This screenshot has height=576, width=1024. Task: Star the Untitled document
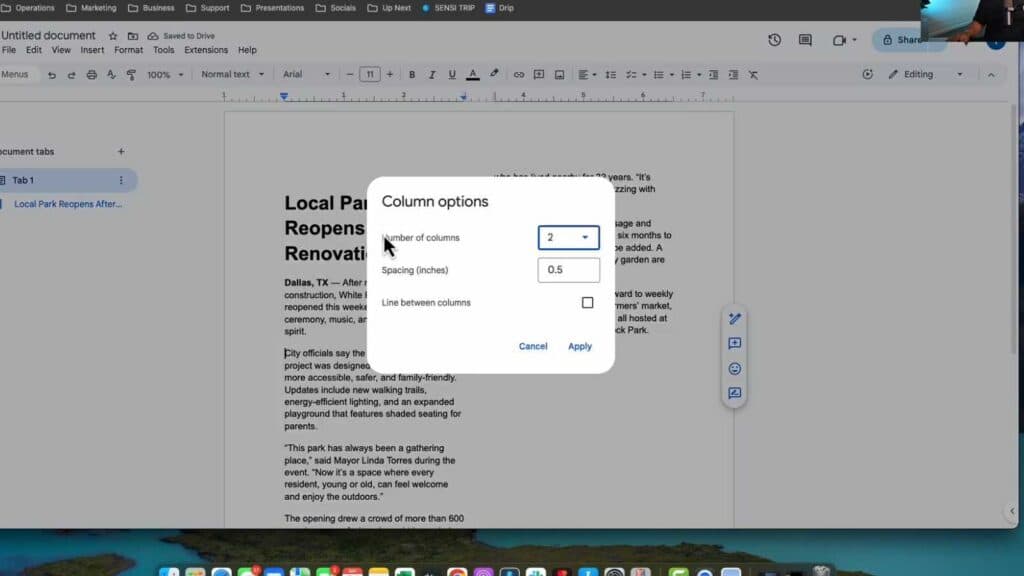pyautogui.click(x=113, y=36)
